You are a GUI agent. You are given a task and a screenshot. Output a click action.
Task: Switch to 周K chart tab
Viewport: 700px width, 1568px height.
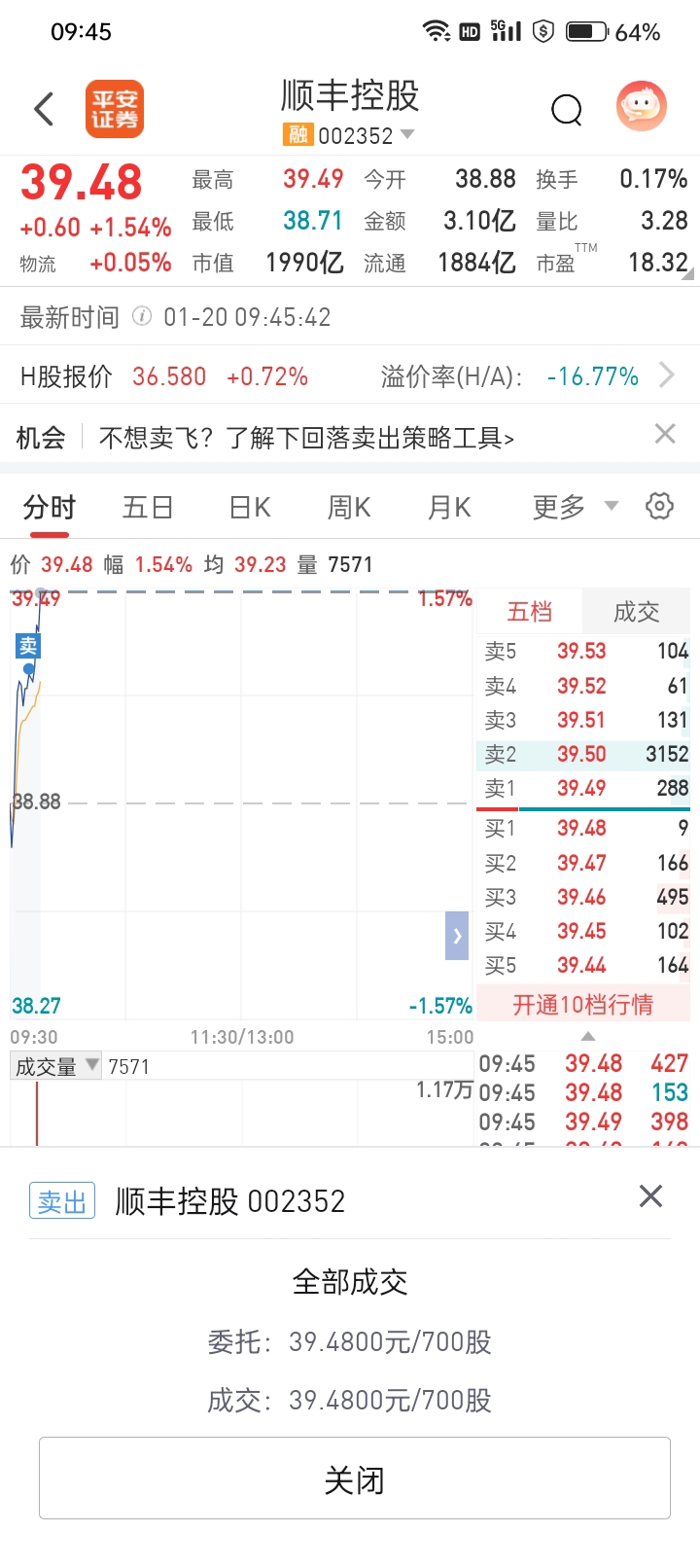point(349,507)
